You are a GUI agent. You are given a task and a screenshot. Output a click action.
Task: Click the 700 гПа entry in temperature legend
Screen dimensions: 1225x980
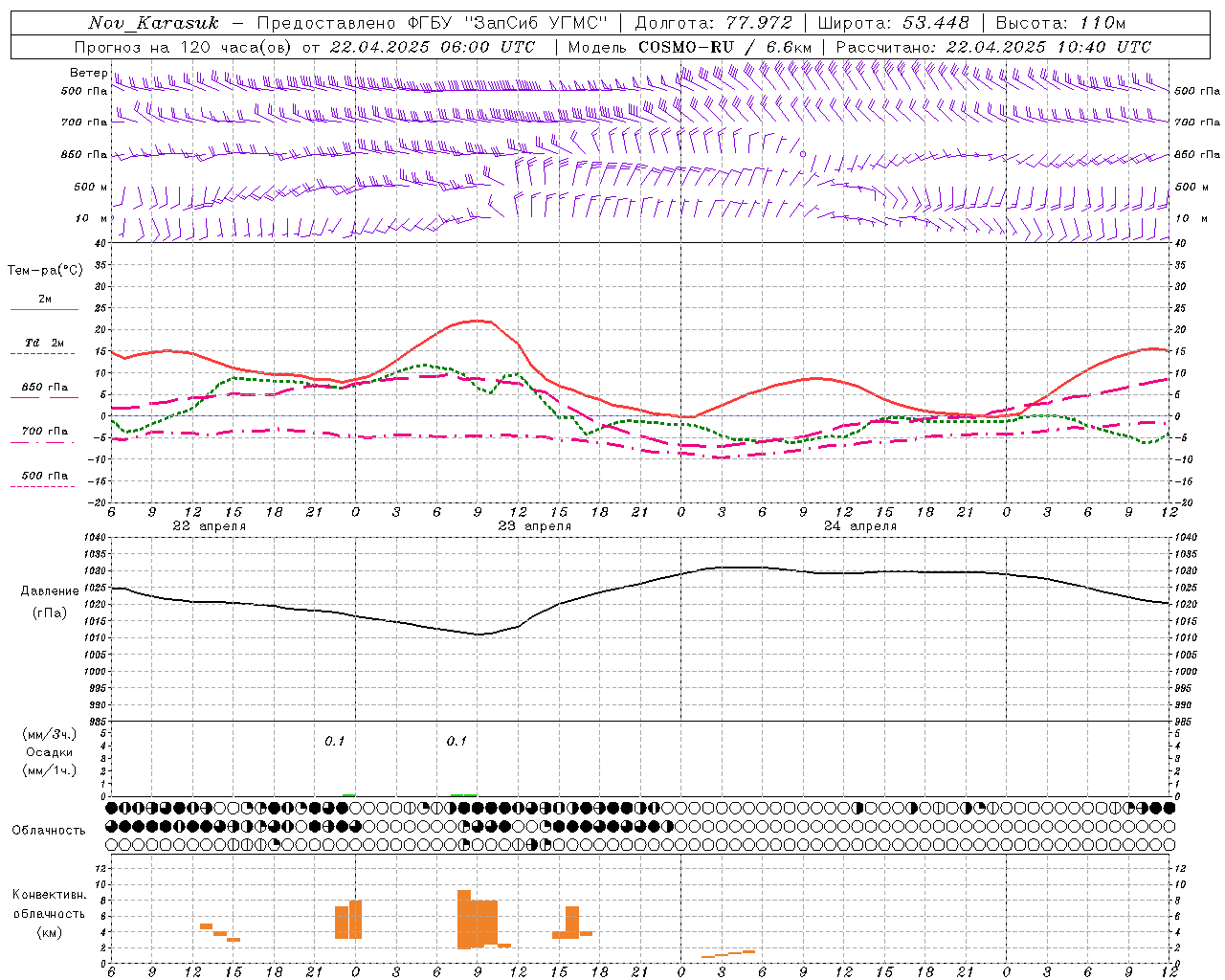pyautogui.click(x=45, y=432)
